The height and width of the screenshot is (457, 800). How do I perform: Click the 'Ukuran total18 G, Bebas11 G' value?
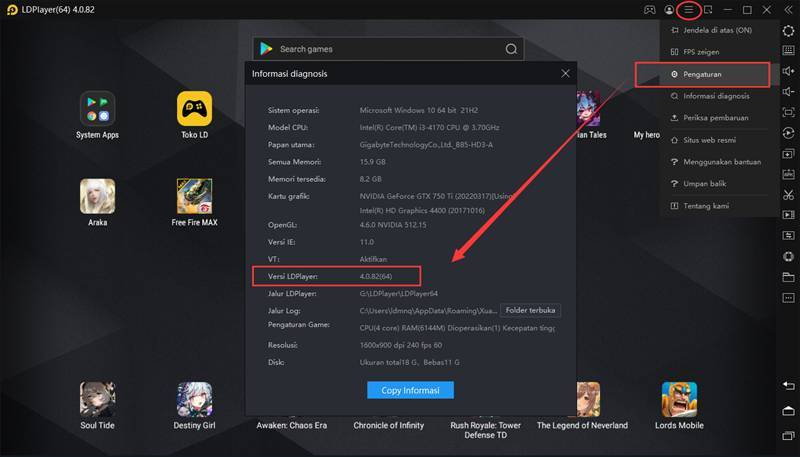coord(409,363)
